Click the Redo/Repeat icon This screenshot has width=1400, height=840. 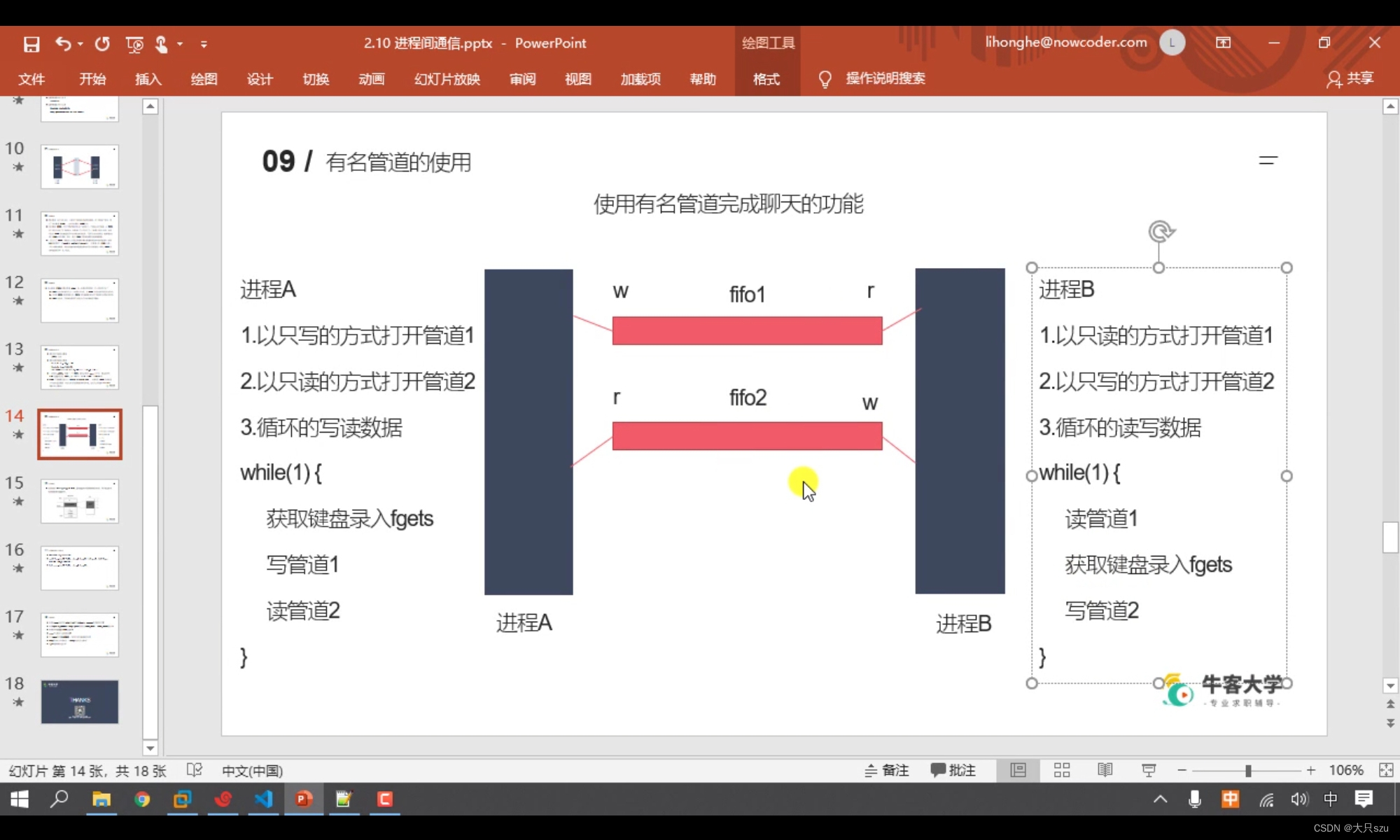(x=102, y=44)
